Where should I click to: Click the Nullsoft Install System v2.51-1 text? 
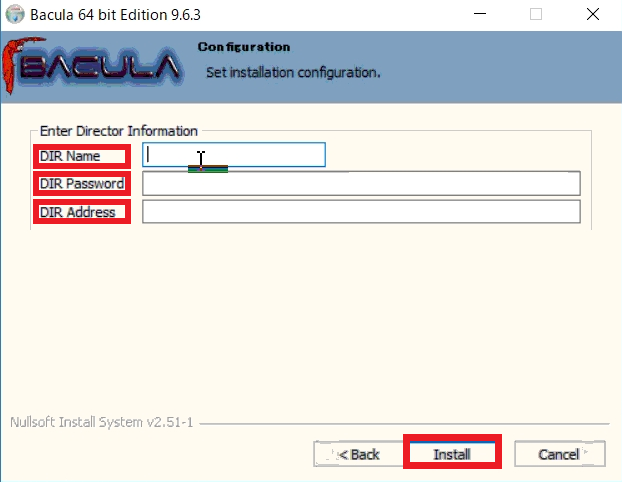point(102,422)
